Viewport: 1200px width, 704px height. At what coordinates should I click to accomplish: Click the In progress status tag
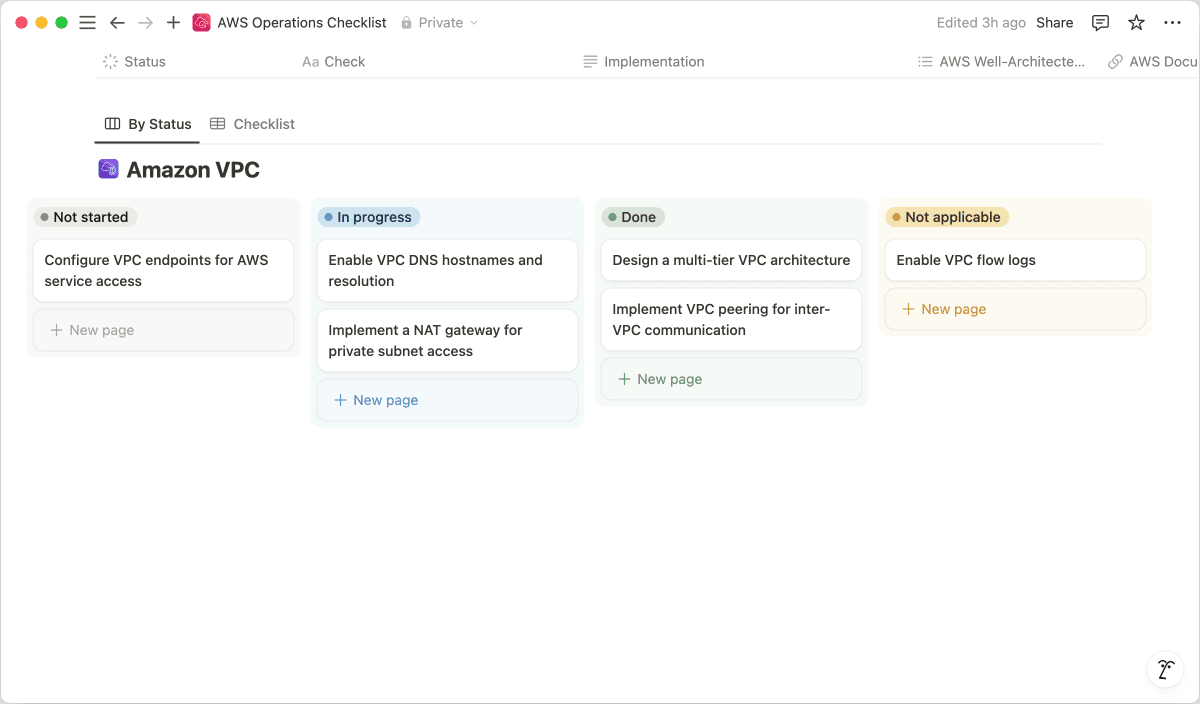[369, 217]
